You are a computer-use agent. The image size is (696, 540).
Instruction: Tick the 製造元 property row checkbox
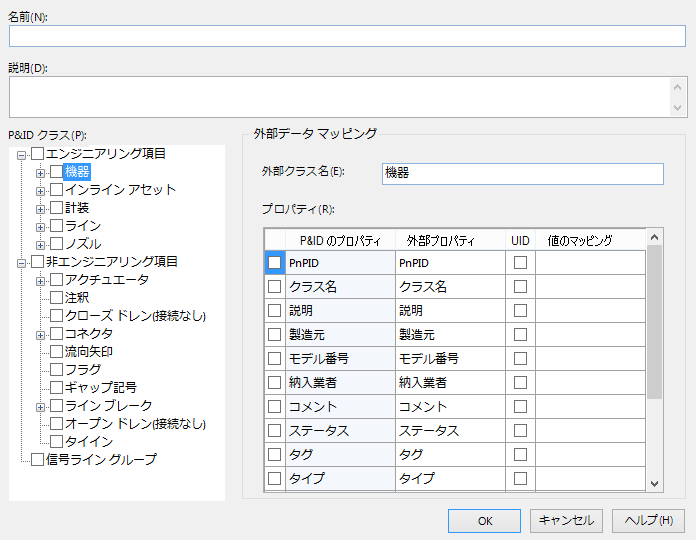(274, 334)
